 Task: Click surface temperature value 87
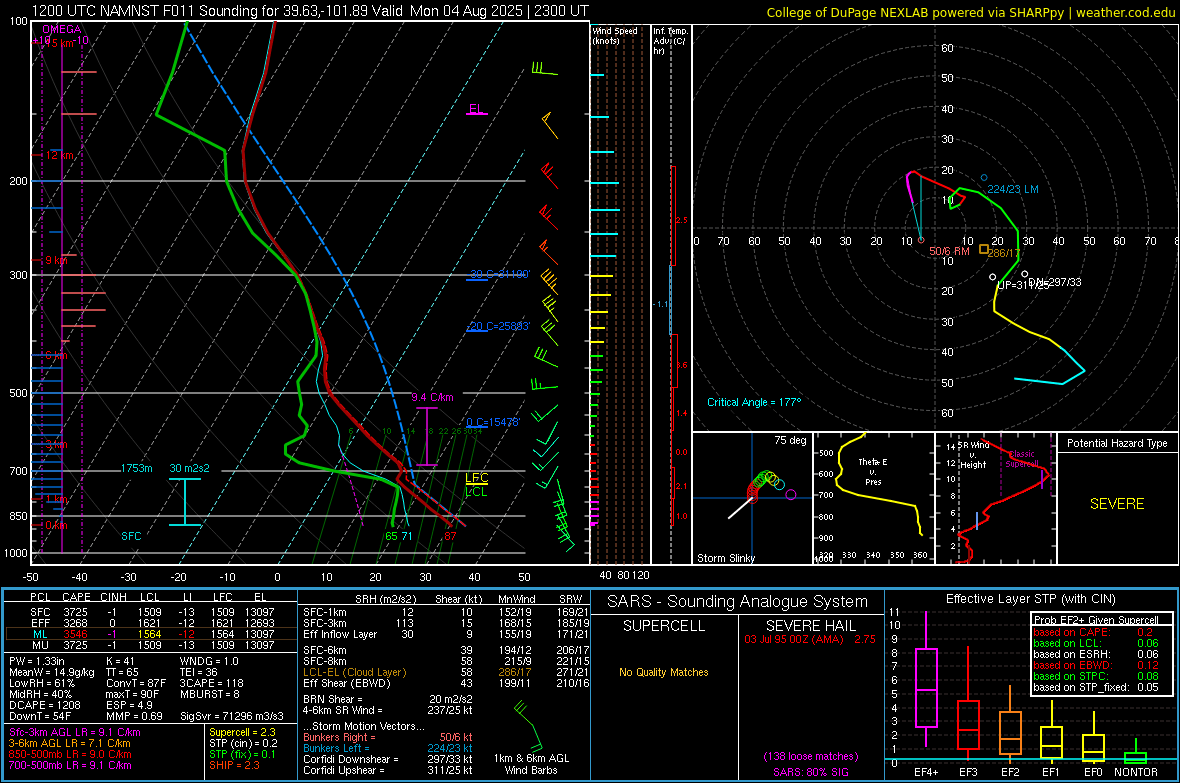click(450, 536)
